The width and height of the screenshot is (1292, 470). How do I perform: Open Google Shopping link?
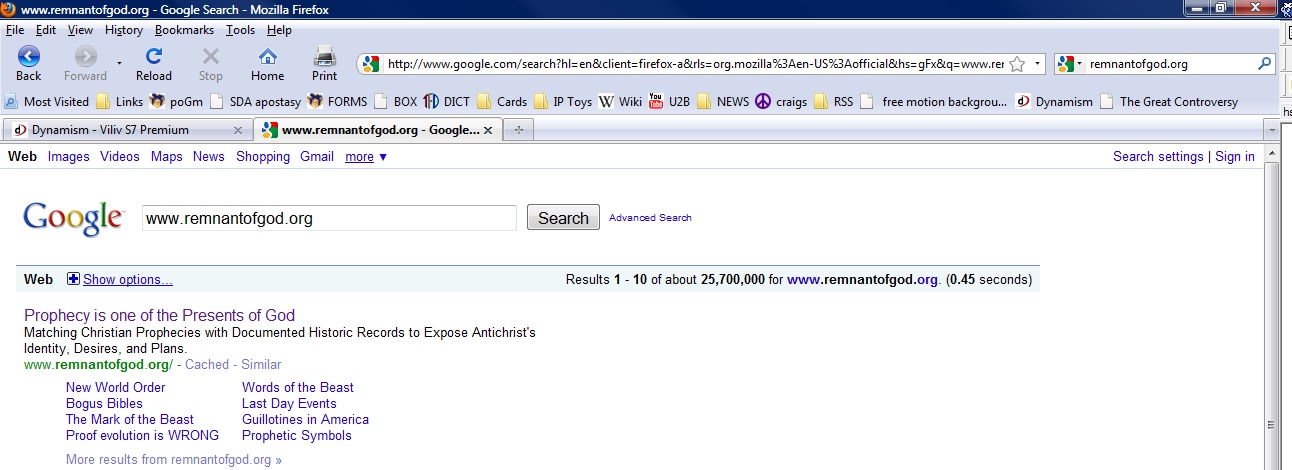pyautogui.click(x=263, y=157)
